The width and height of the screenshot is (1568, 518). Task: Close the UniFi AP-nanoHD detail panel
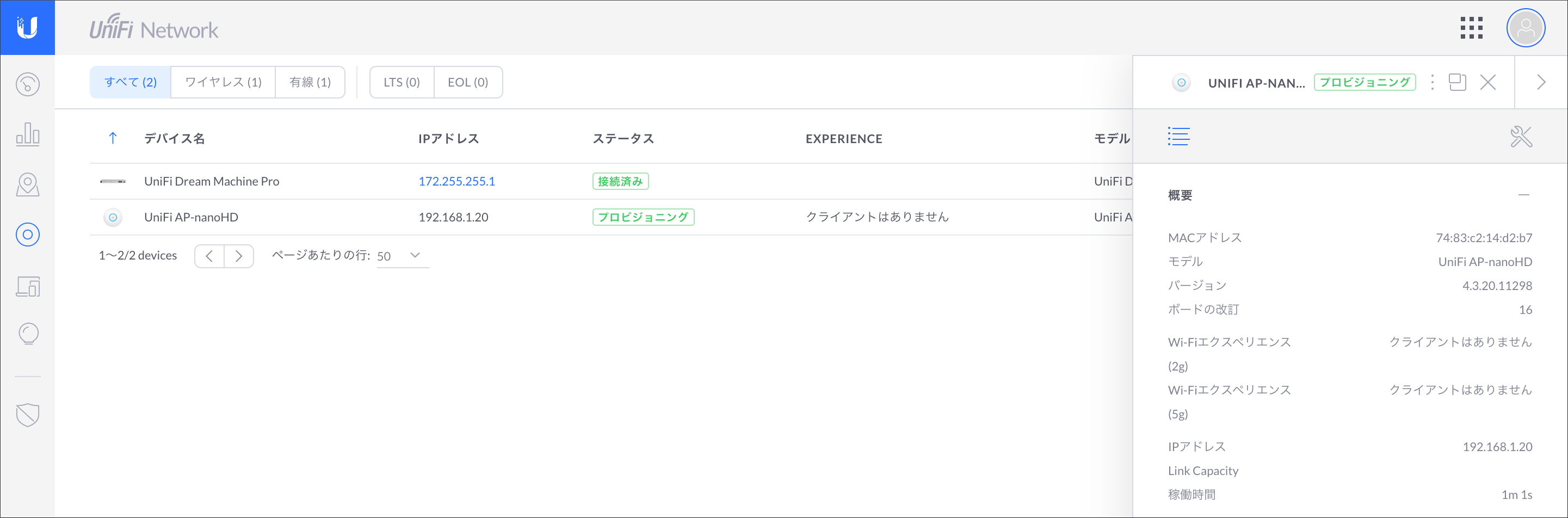click(x=1487, y=82)
